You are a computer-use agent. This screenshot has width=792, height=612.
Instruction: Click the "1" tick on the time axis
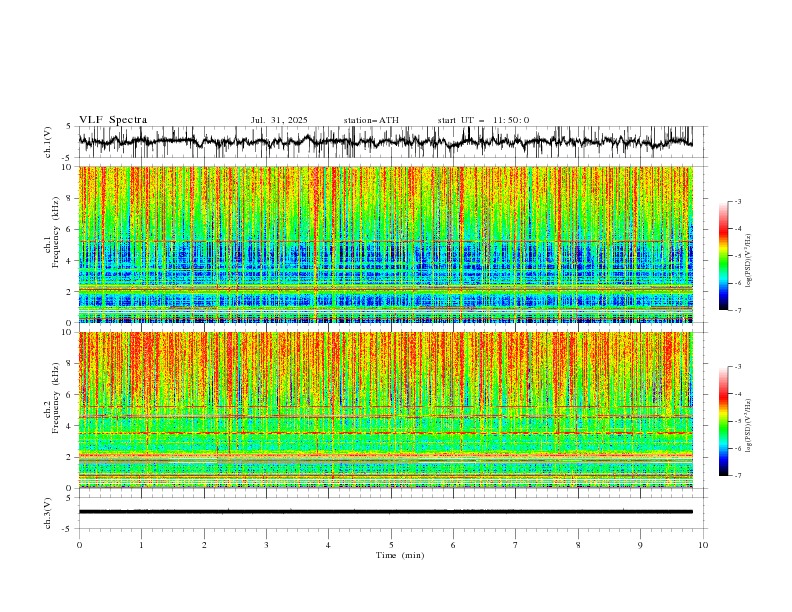click(x=141, y=545)
